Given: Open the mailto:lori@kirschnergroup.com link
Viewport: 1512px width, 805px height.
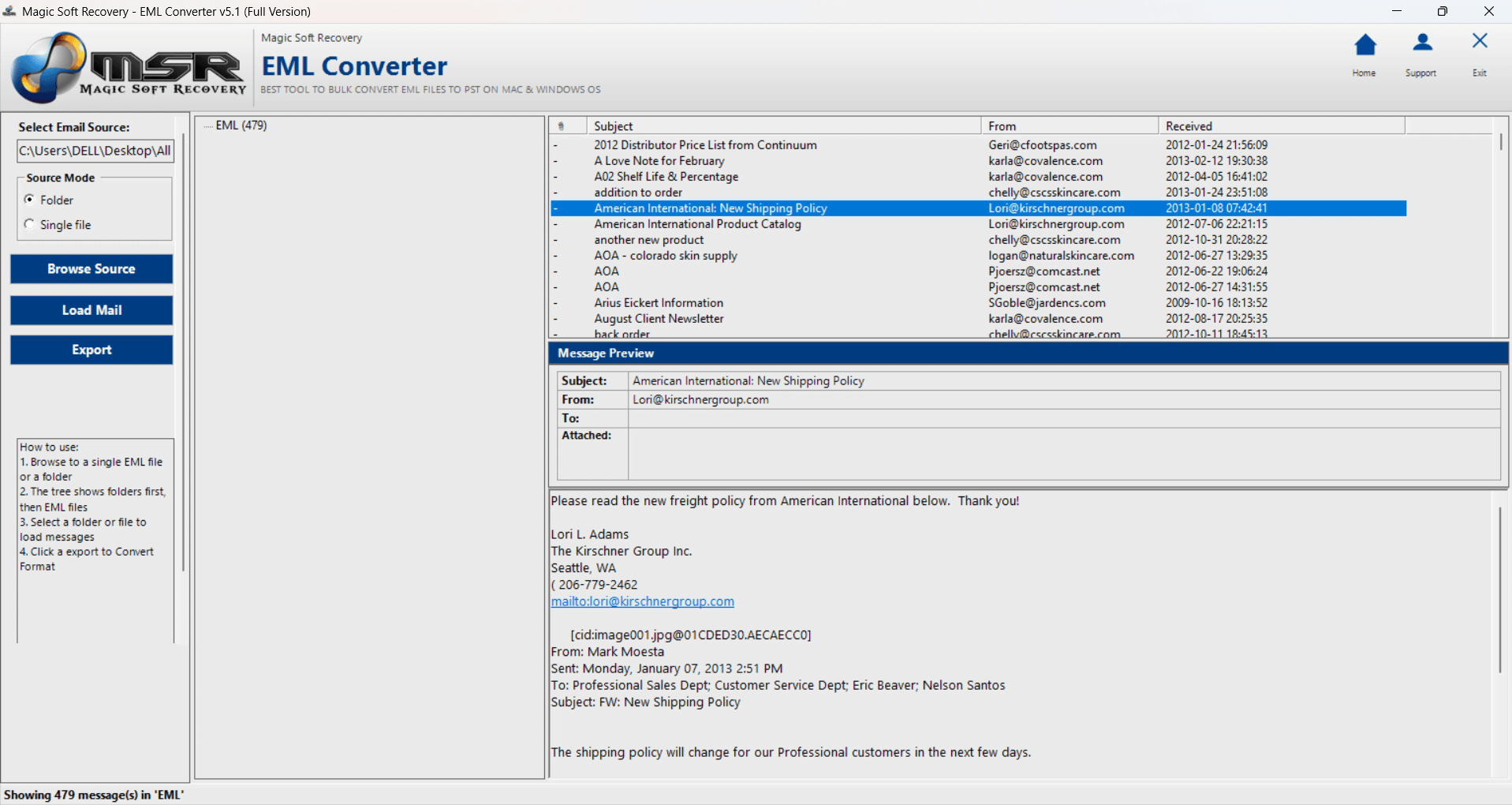Looking at the screenshot, I should point(642,601).
